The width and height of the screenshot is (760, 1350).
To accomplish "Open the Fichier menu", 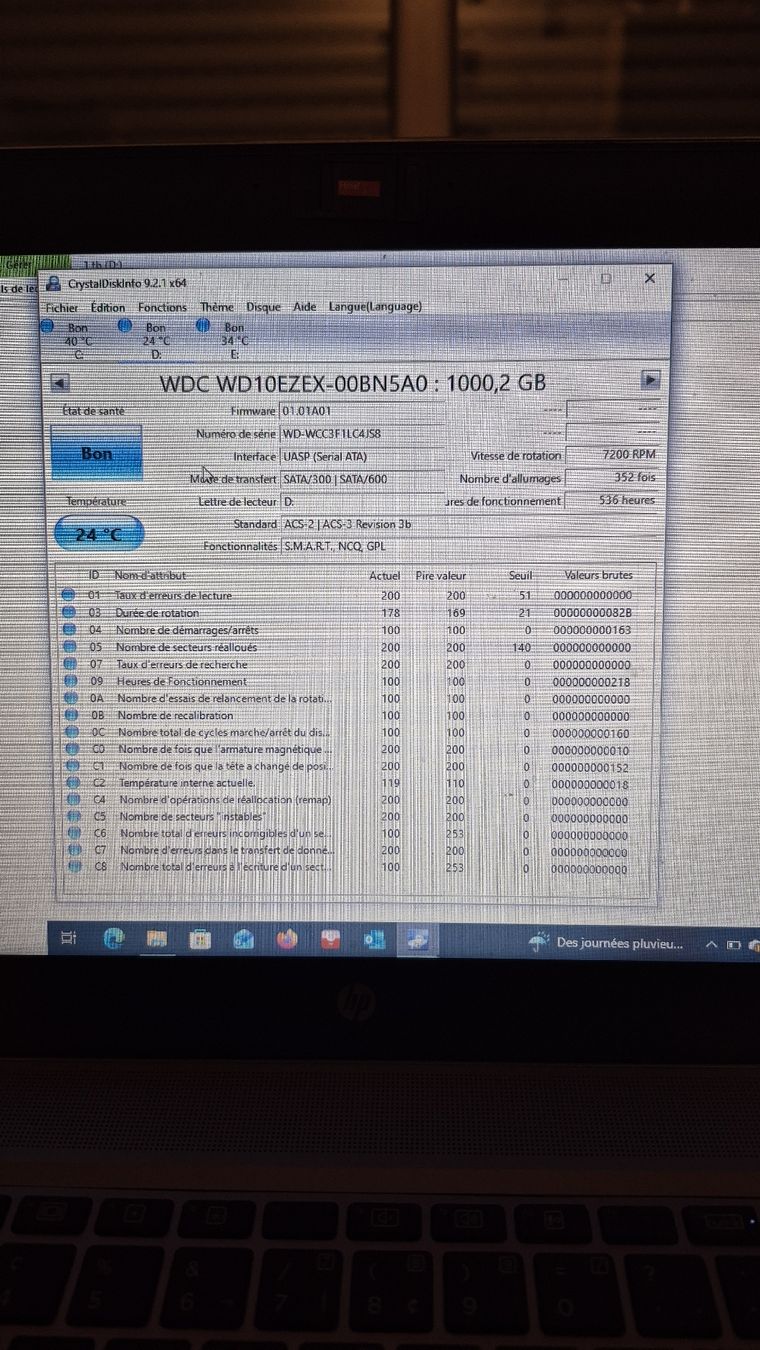I will [61, 308].
